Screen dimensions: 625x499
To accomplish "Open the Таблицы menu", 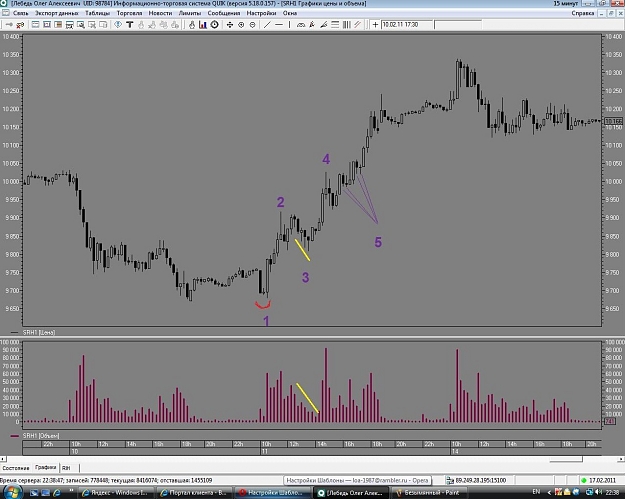I will pyautogui.click(x=97, y=13).
